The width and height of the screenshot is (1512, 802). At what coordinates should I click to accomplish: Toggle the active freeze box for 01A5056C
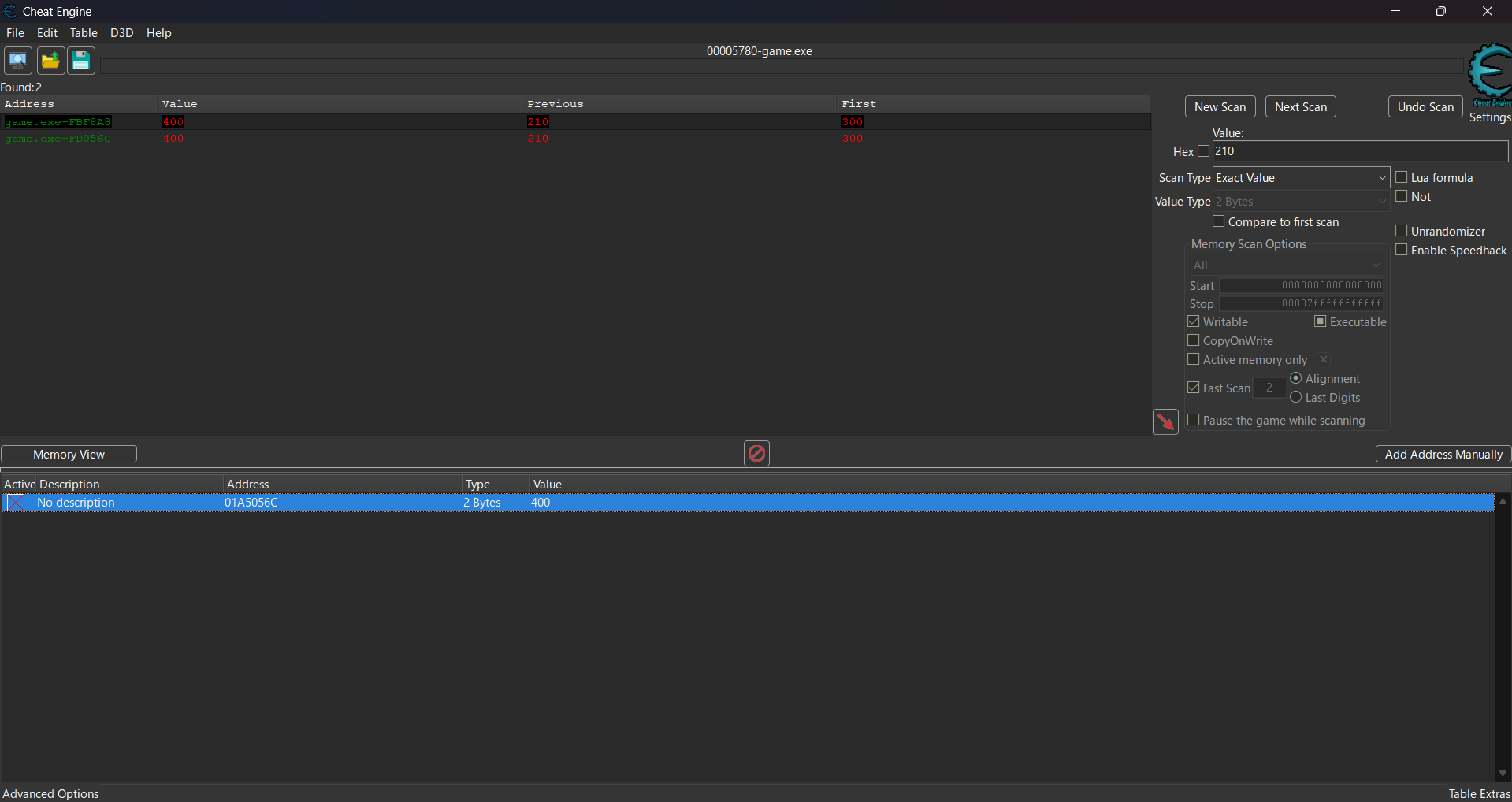(15, 503)
